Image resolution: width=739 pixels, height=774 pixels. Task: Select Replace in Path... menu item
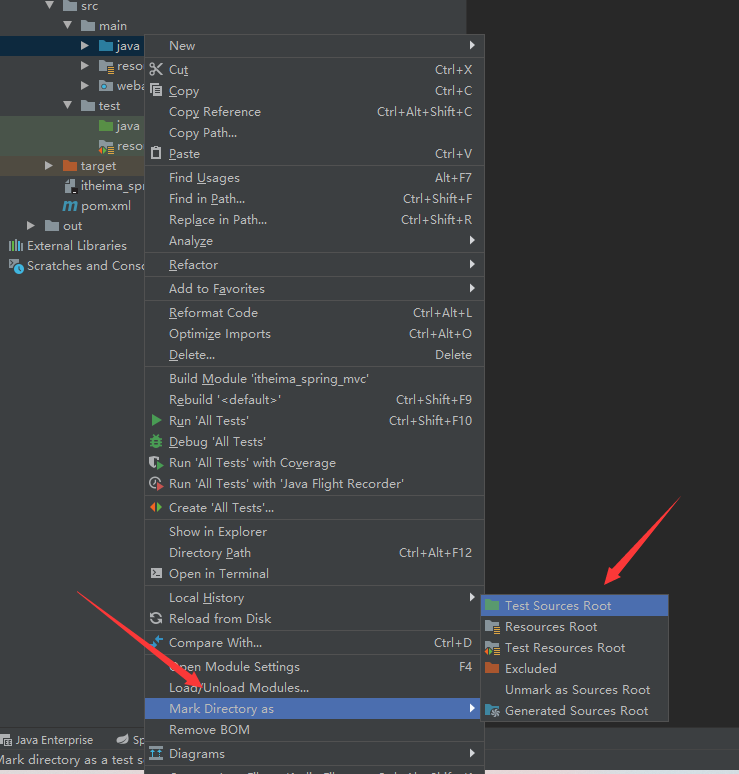314,220
